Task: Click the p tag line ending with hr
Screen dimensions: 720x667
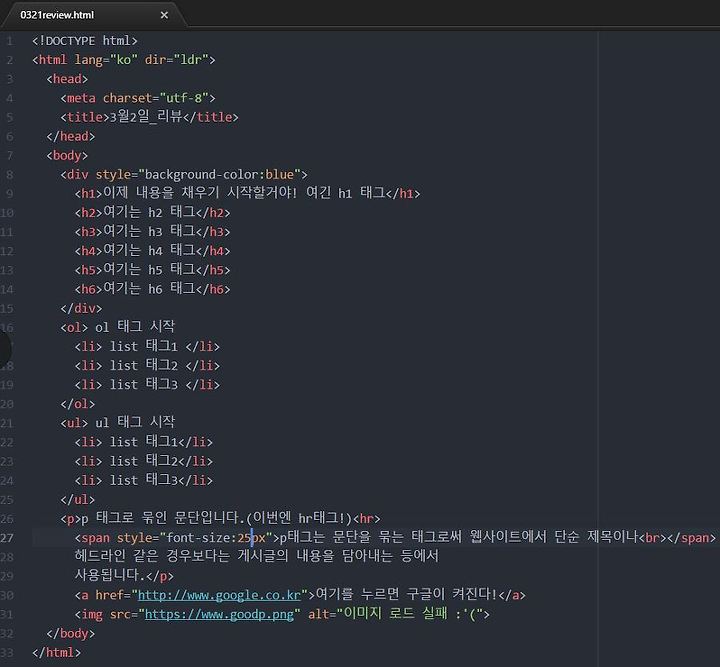Action: click(220, 518)
